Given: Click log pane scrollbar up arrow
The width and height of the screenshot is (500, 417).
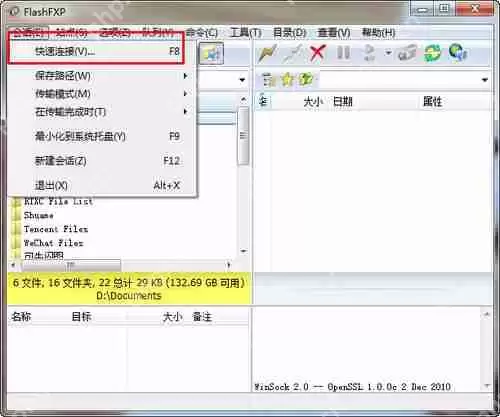Looking at the screenshot, I should (487, 314).
